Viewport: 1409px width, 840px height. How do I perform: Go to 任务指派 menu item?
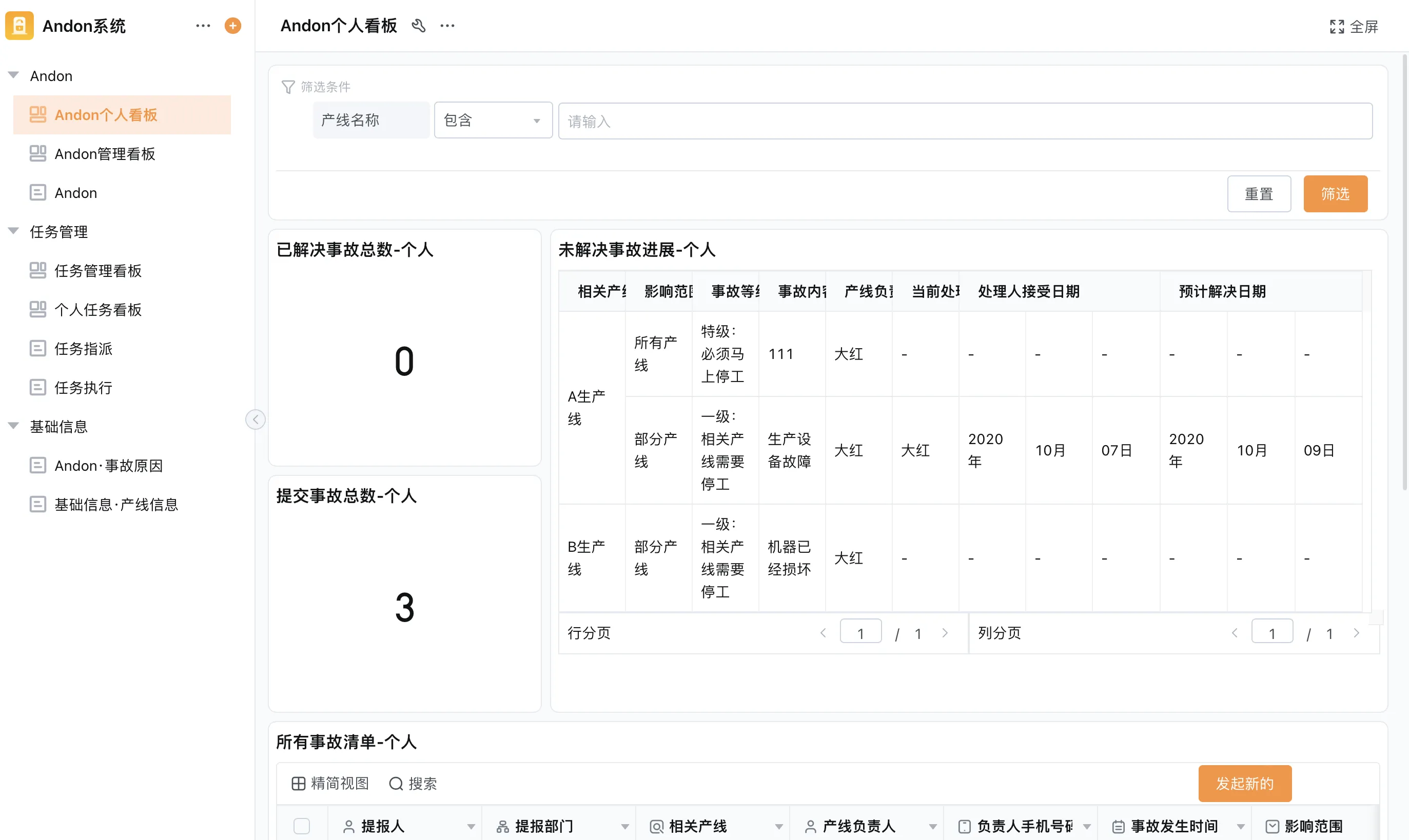[x=83, y=349]
